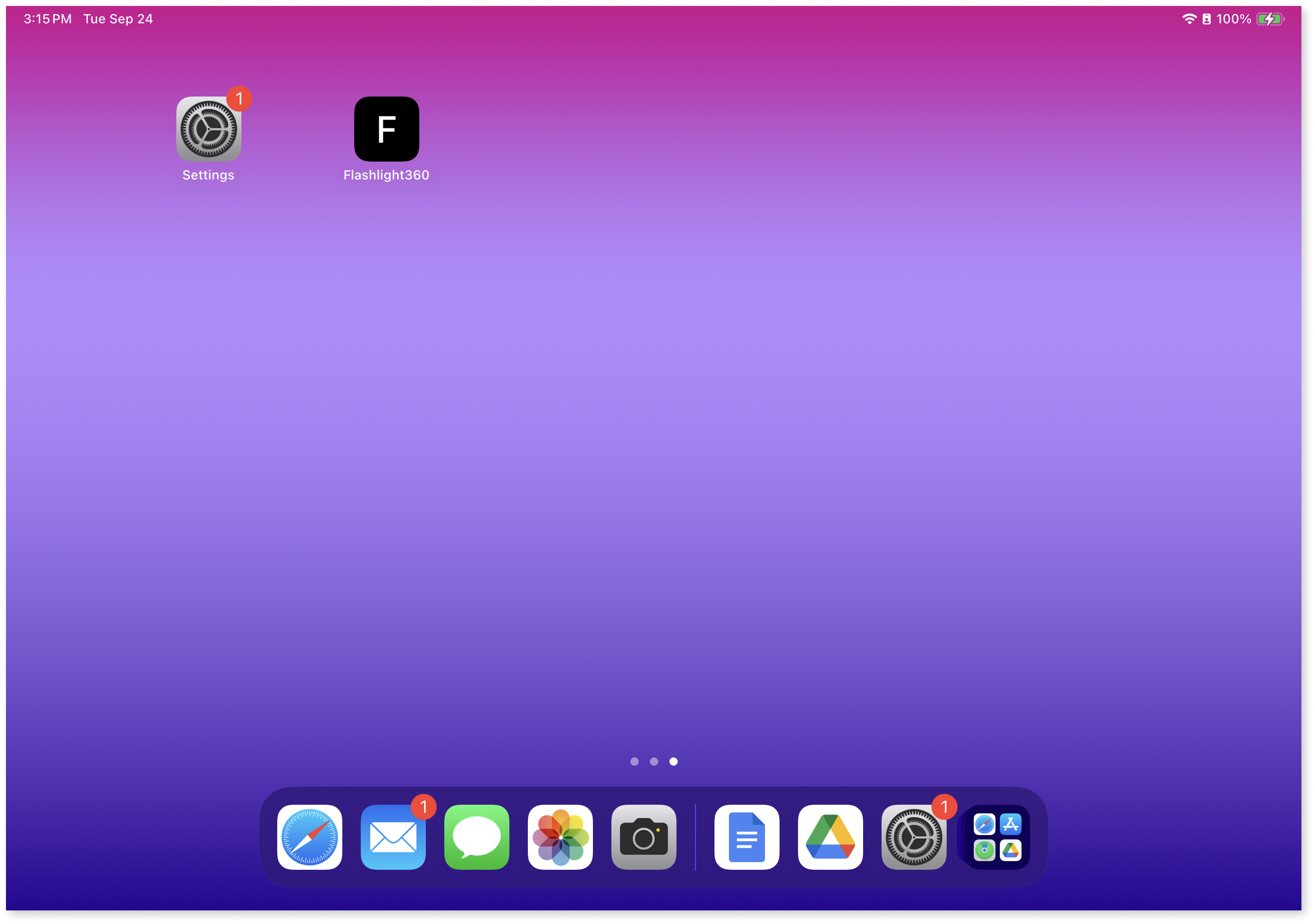Tap the 100% battery percentage text
The width and height of the screenshot is (1315, 924).
(1234, 19)
